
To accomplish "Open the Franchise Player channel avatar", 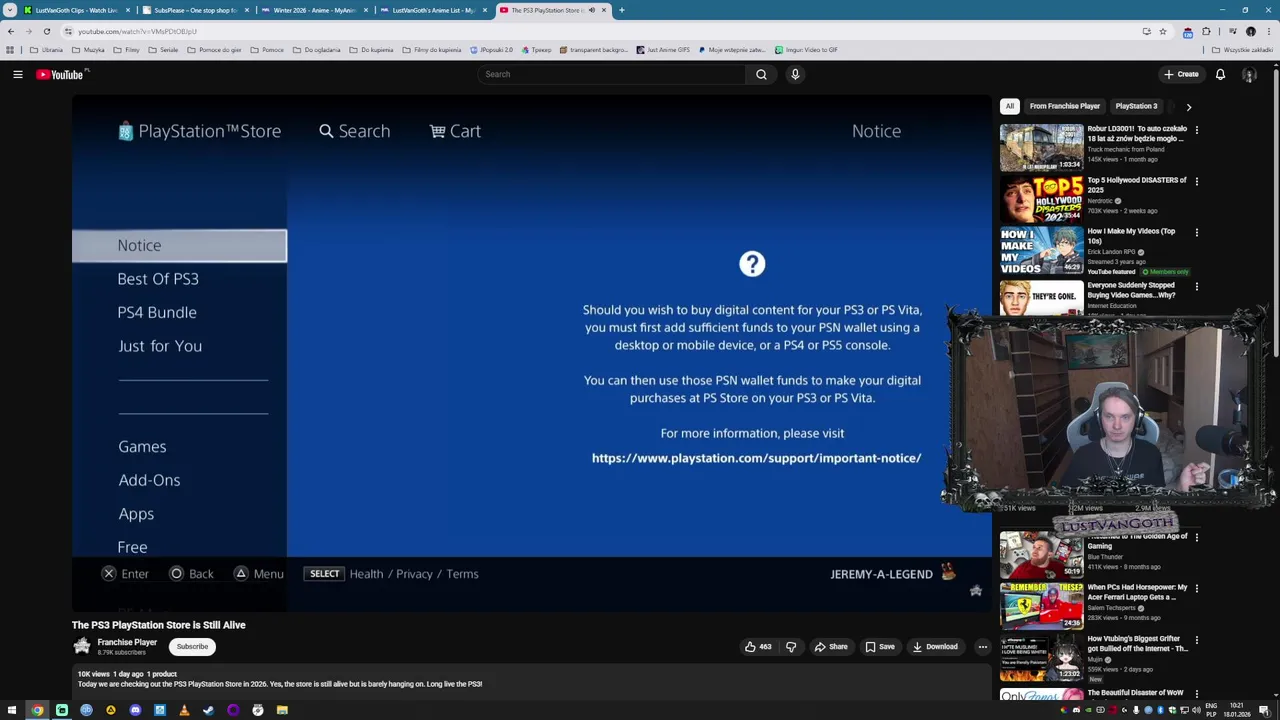I will pyautogui.click(x=82, y=647).
